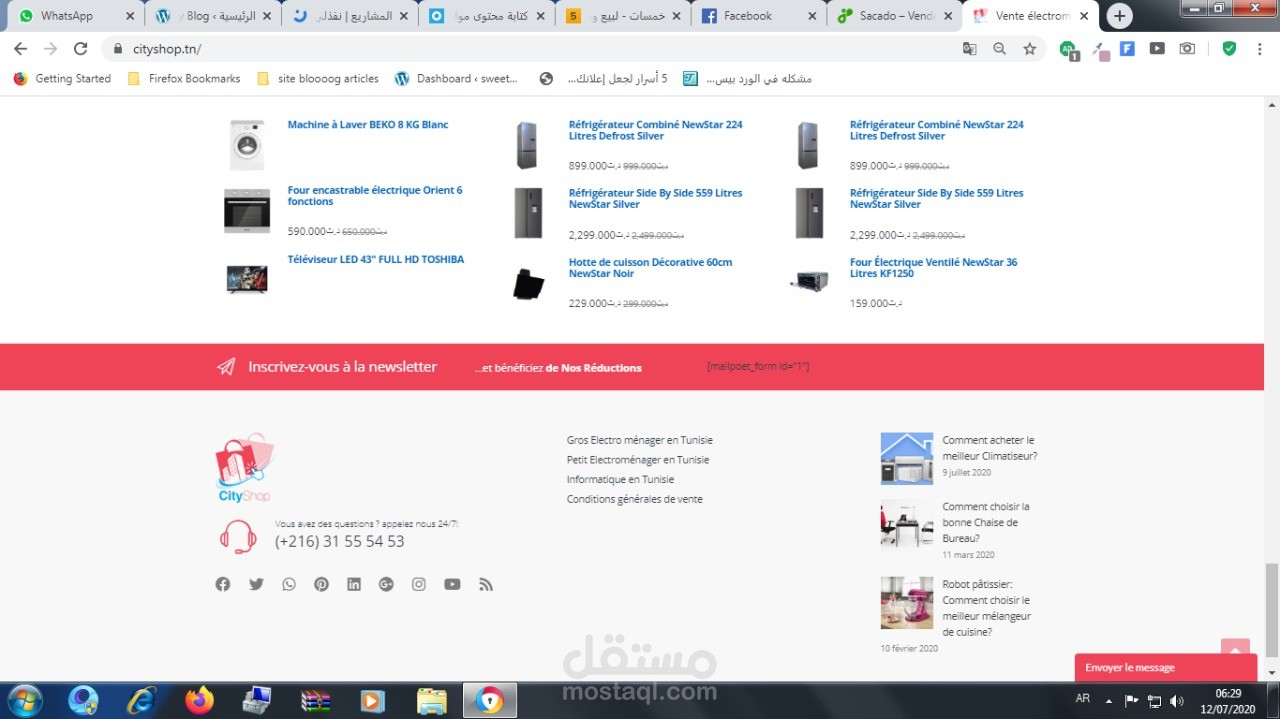The height and width of the screenshot is (719, 1280).
Task: Click the BEKO washing machine thumbnail
Action: 247,145
